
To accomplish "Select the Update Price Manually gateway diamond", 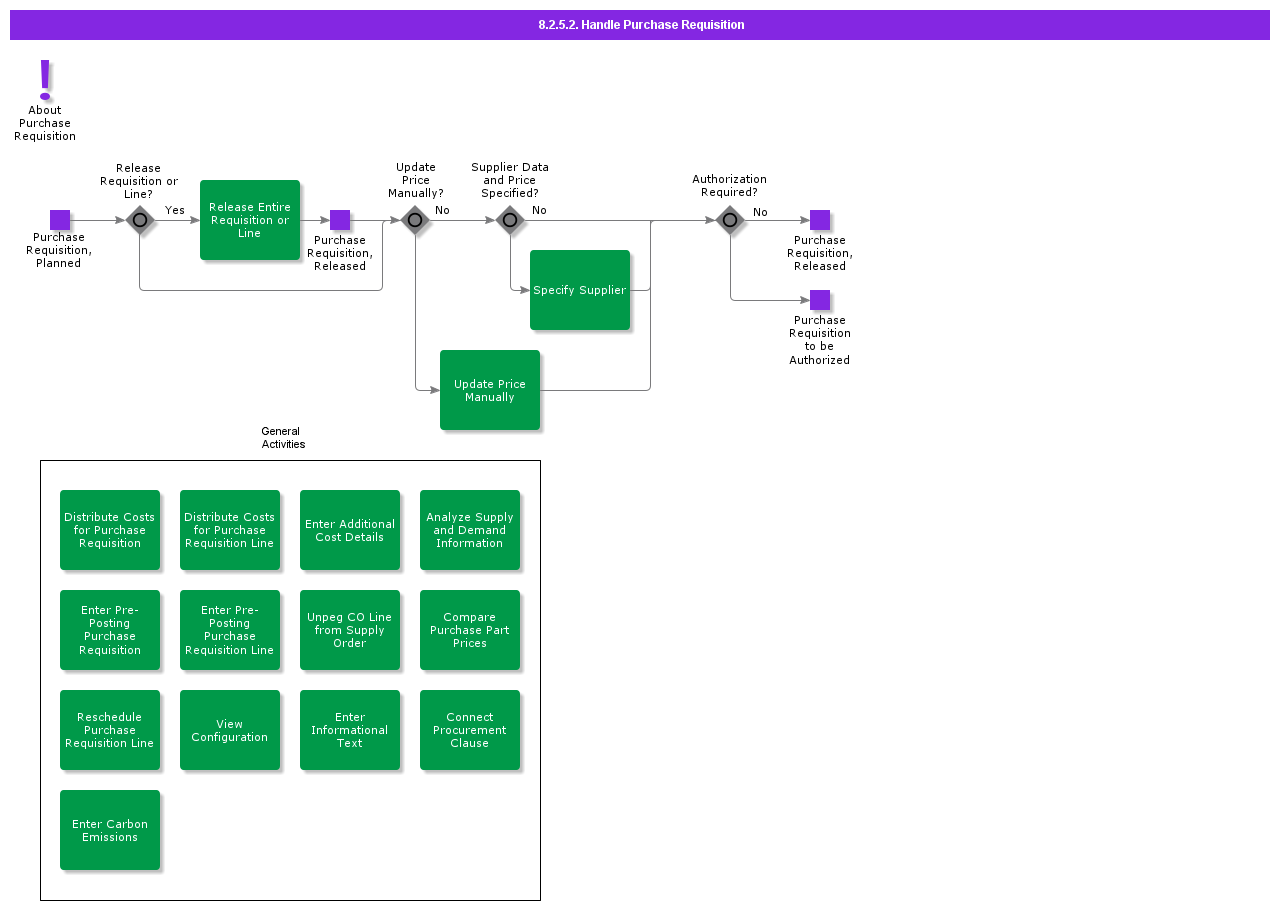I will click(x=415, y=220).
